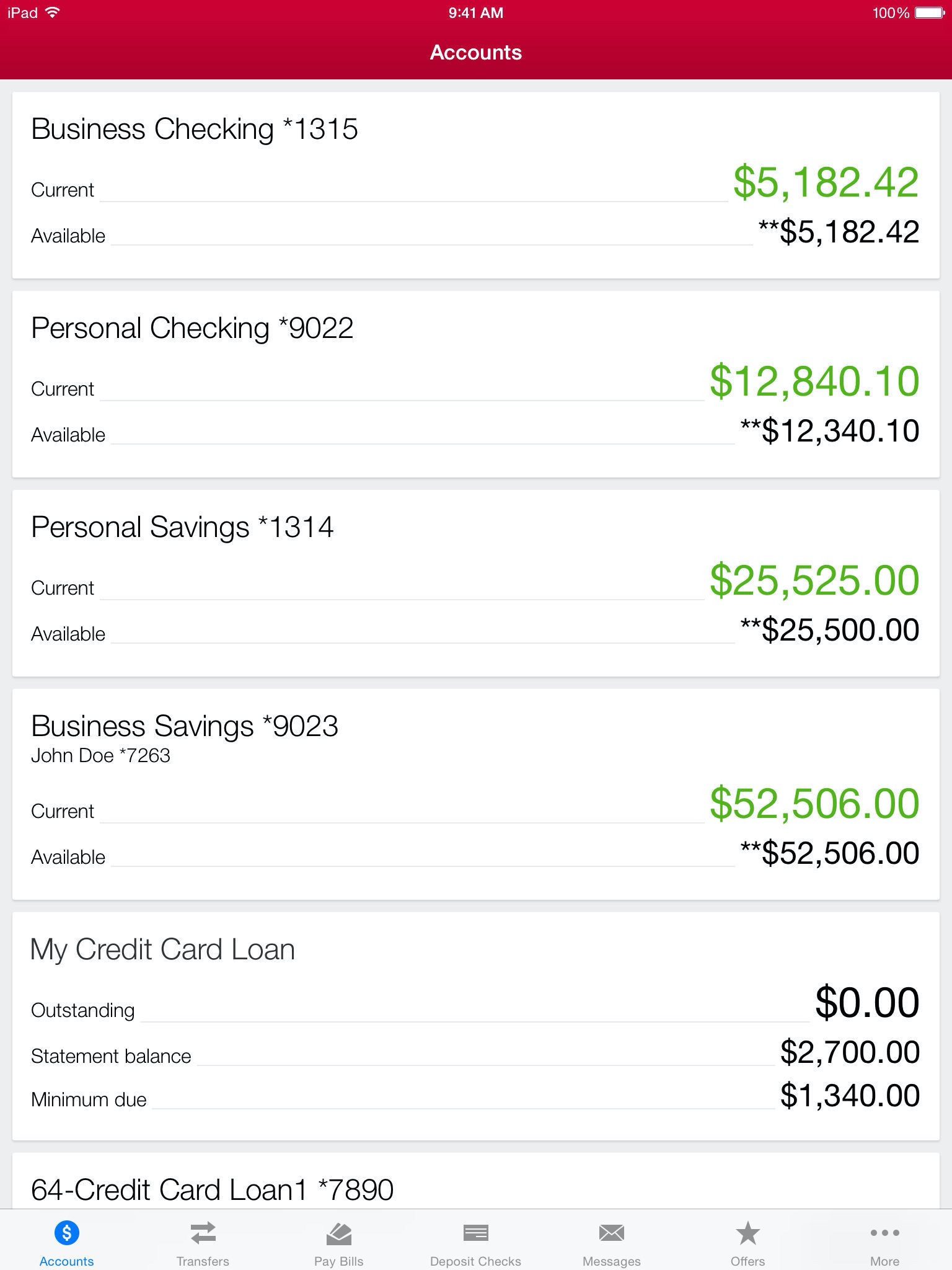Check the Wi-Fi status icon

[x=53, y=12]
